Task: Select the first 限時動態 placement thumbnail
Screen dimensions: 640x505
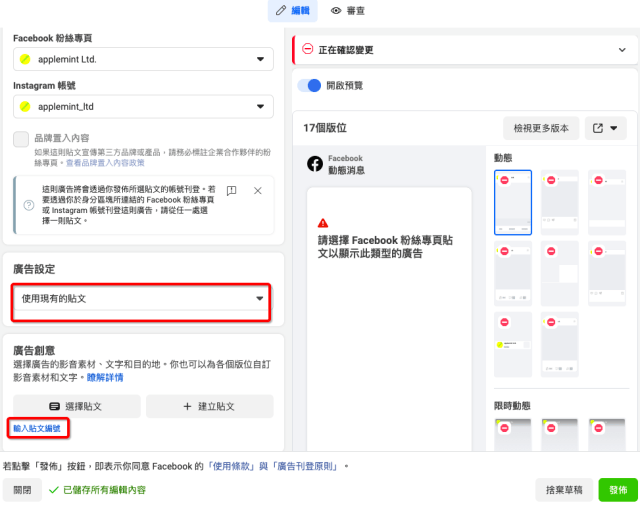Action: click(513, 435)
